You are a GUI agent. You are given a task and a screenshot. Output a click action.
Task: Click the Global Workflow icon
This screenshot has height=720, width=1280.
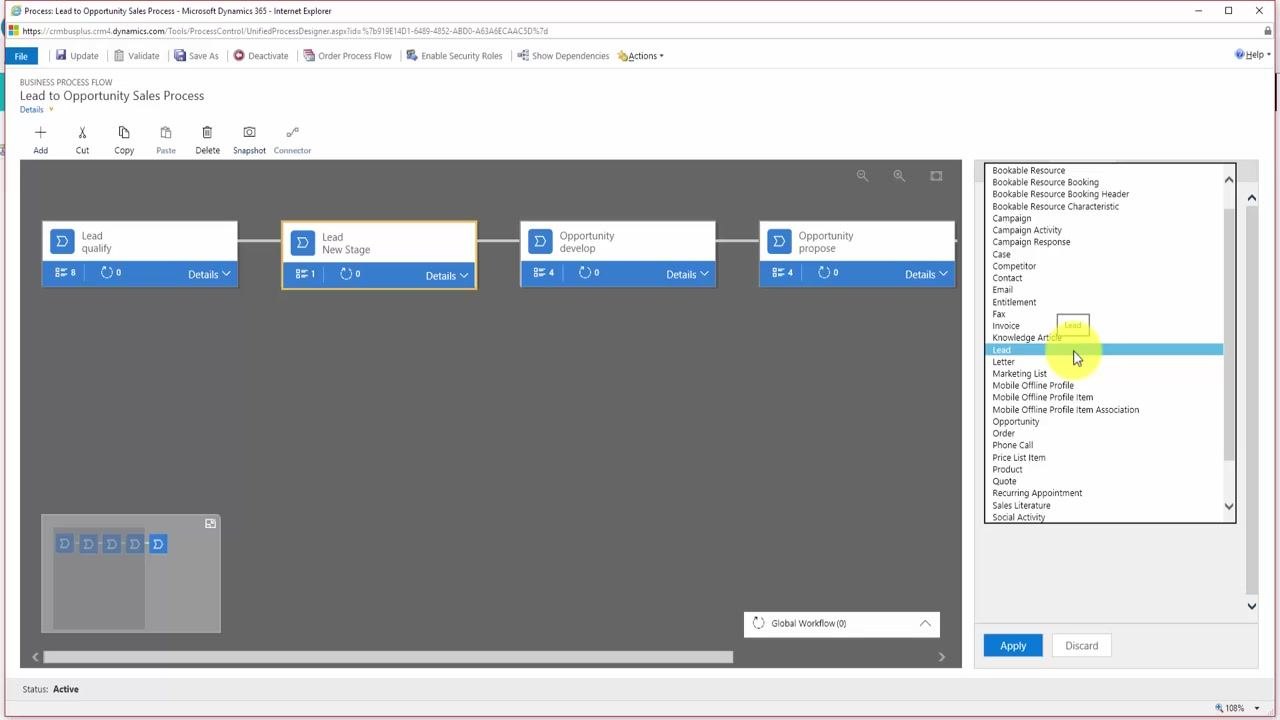(758, 623)
